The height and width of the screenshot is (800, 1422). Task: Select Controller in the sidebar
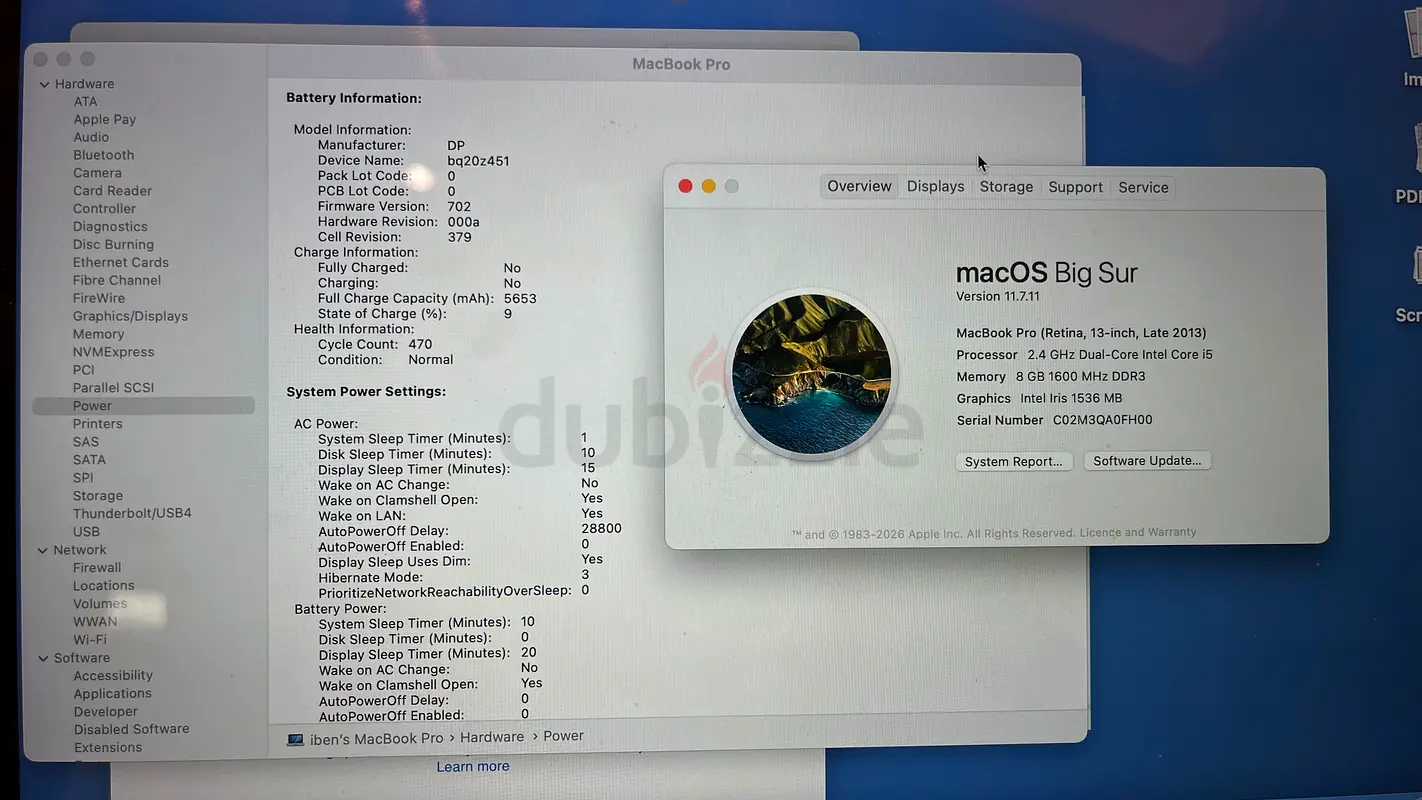point(104,210)
